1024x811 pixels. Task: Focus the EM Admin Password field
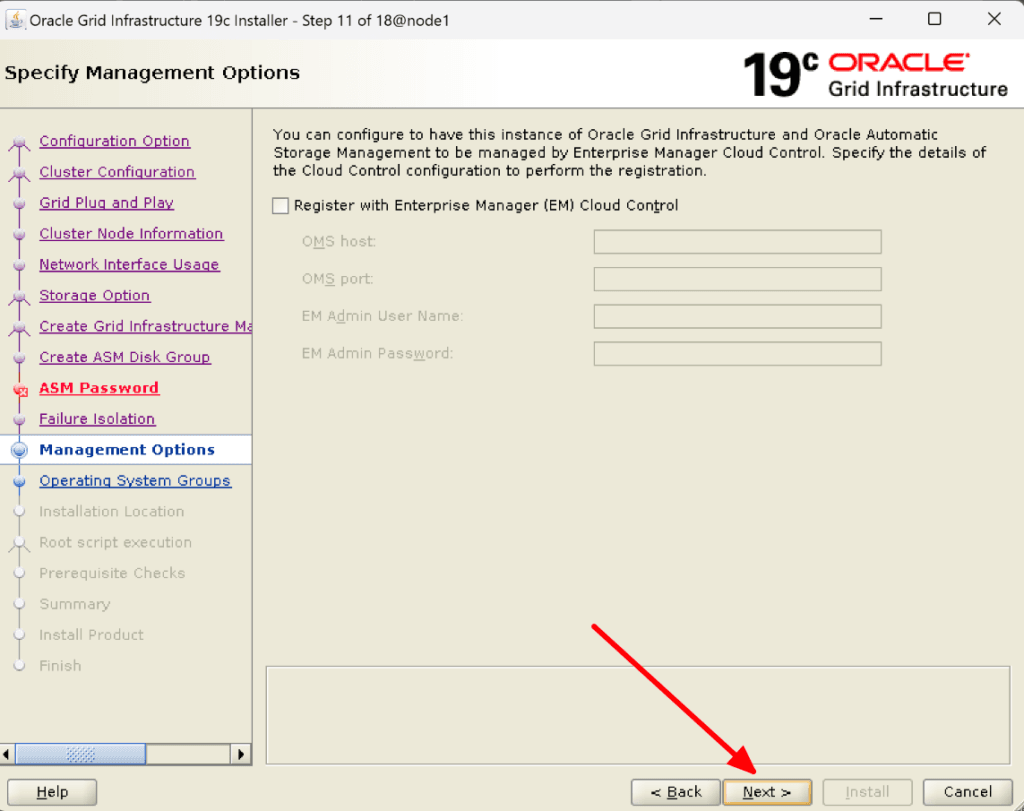[737, 354]
